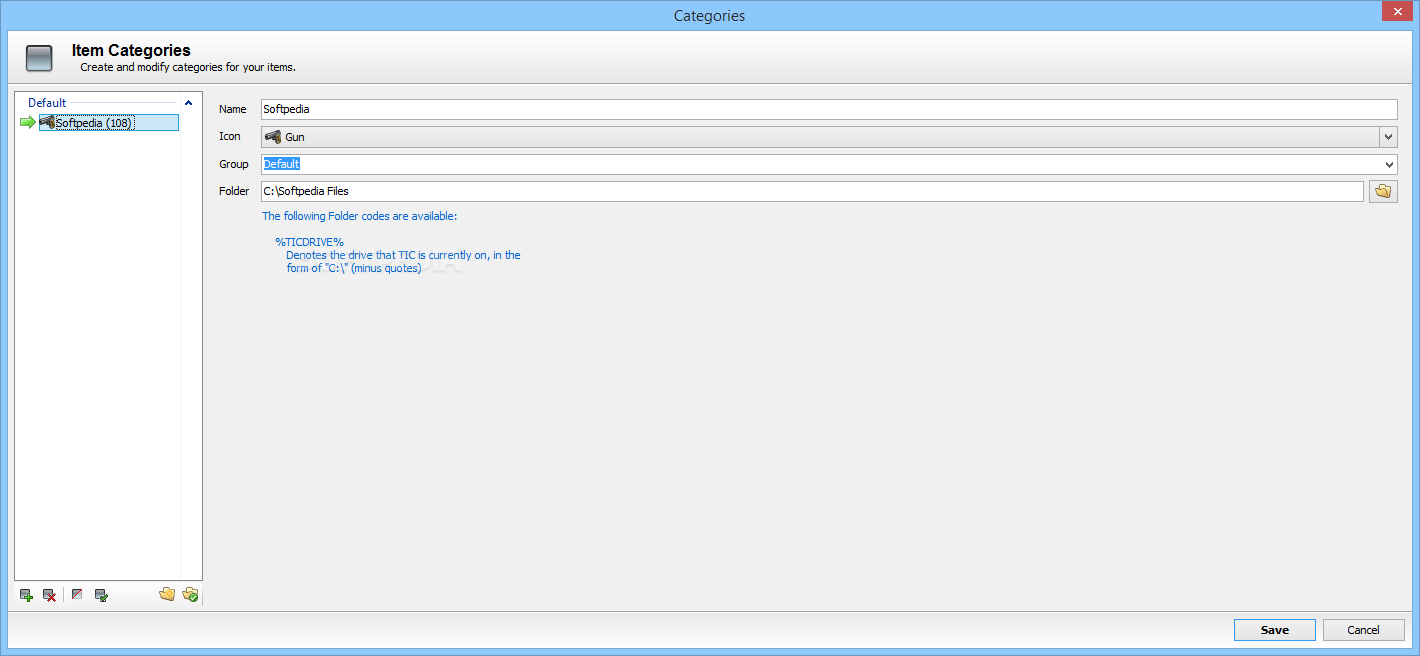Click the Icon field label

(230, 136)
